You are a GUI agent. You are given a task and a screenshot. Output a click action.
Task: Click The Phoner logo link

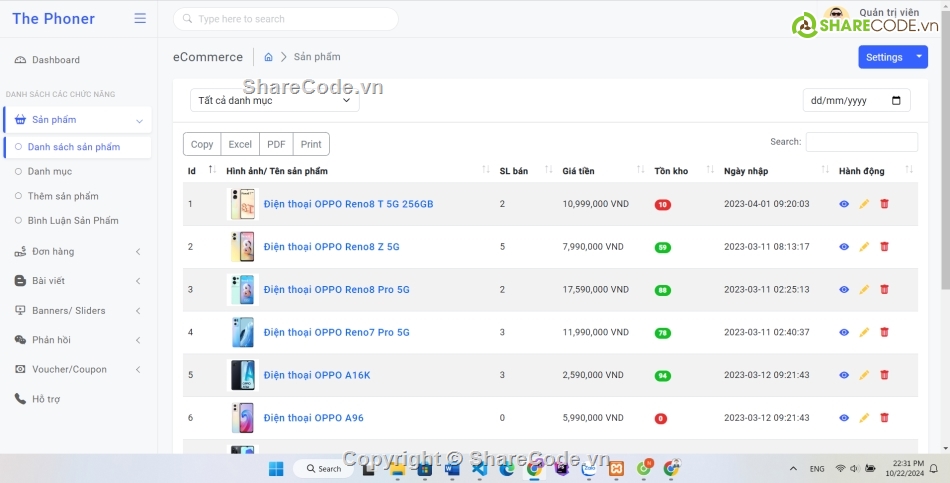click(53, 19)
